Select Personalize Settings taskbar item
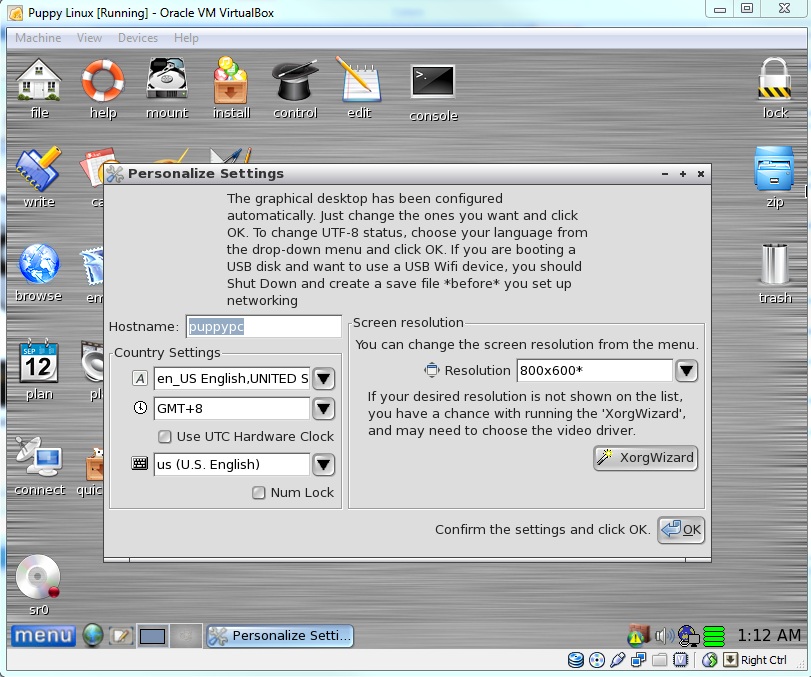The height and width of the screenshot is (677, 811). 280,636
